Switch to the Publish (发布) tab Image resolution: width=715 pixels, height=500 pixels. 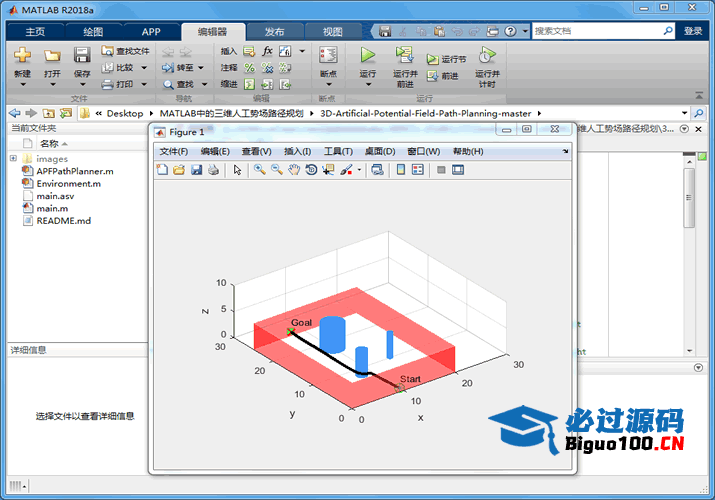275,31
